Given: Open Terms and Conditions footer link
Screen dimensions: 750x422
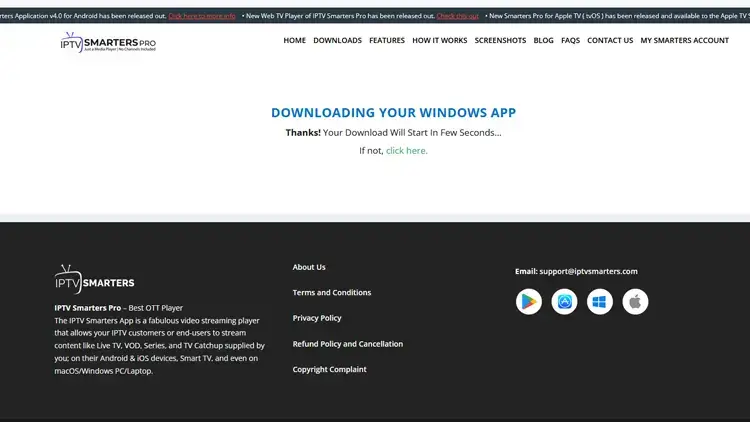Looking at the screenshot, I should point(331,292).
